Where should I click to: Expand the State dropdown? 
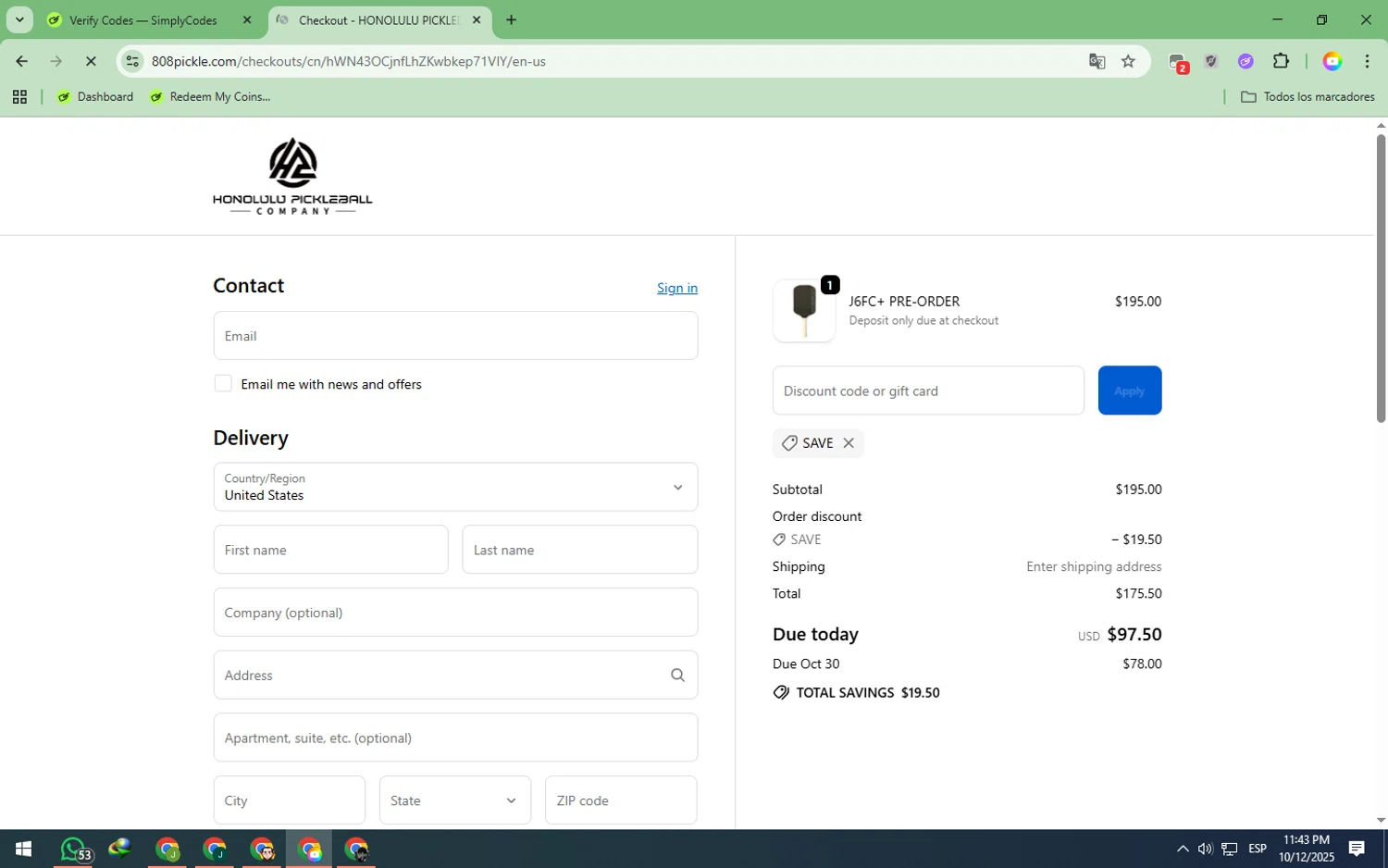point(455,800)
